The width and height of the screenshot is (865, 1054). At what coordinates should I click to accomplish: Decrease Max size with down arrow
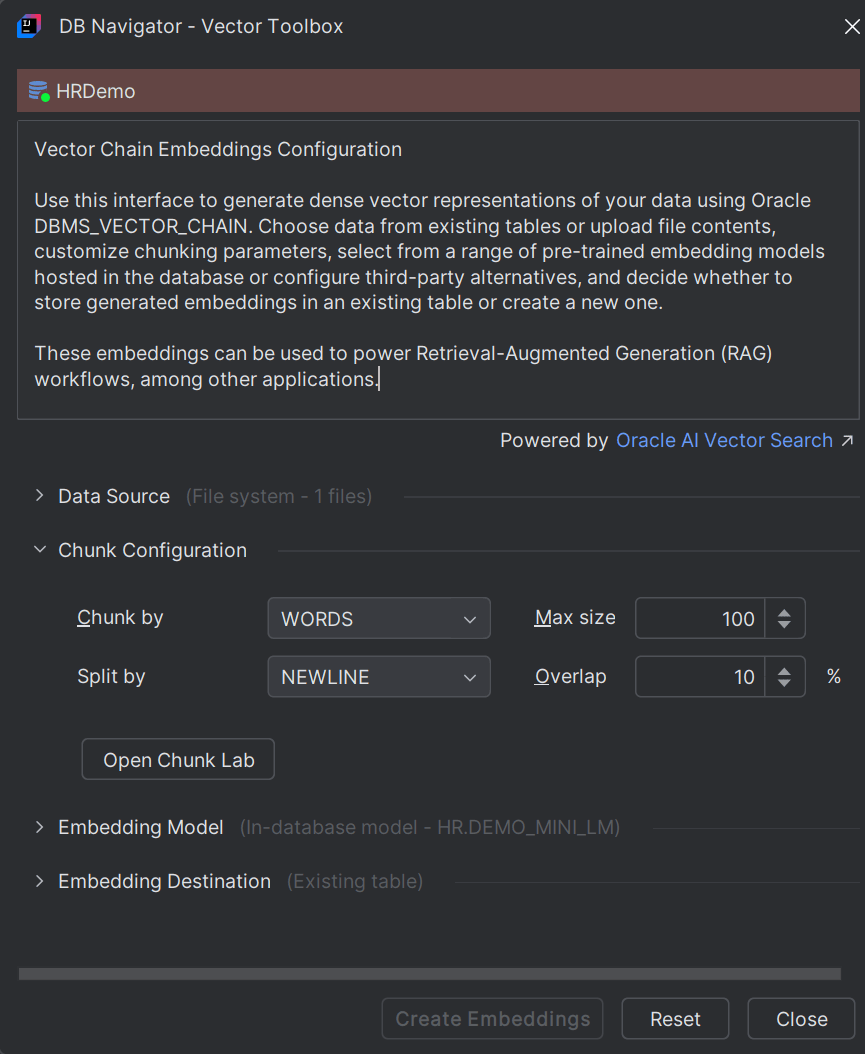point(785,626)
